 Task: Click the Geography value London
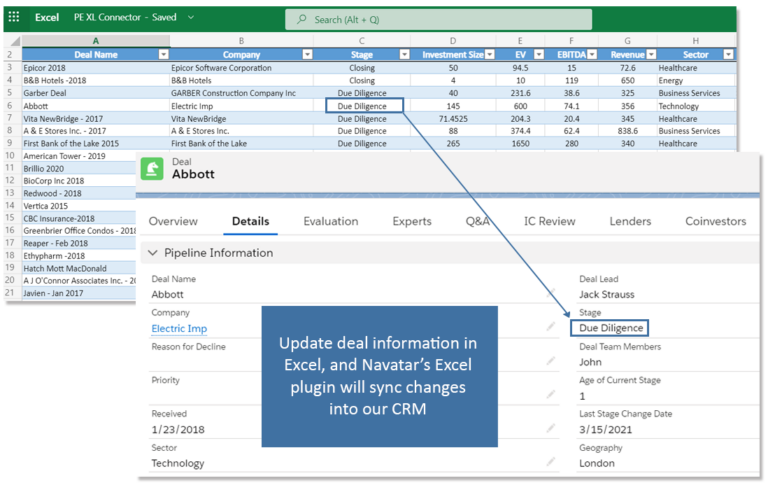597,463
